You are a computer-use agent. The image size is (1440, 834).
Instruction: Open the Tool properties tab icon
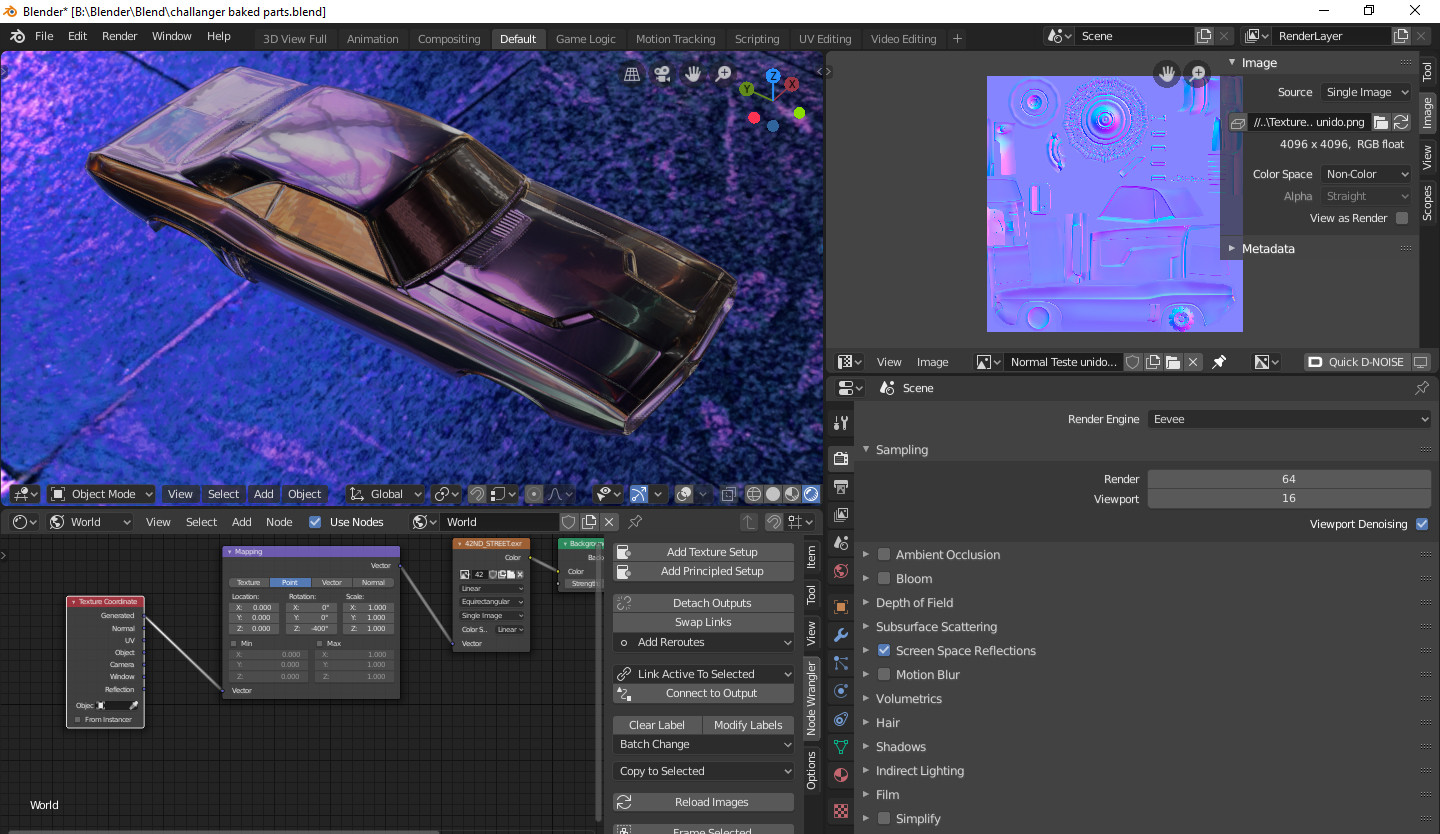point(841,423)
